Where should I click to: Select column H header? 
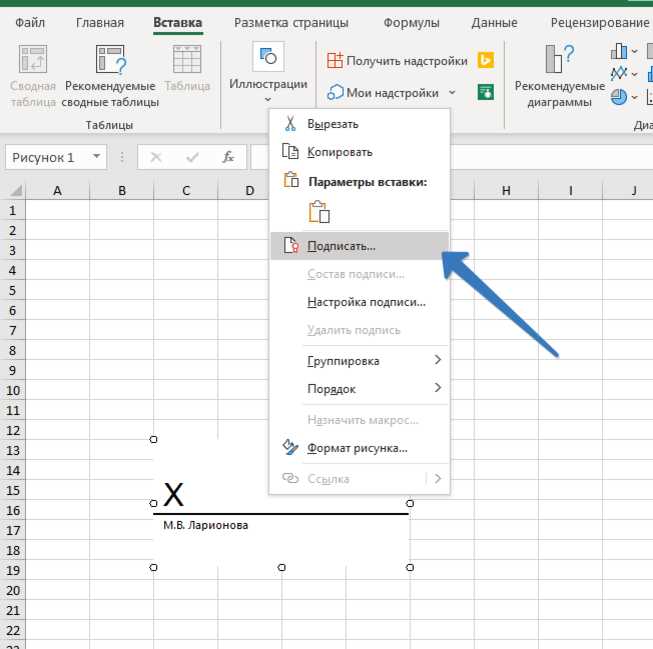(x=506, y=191)
